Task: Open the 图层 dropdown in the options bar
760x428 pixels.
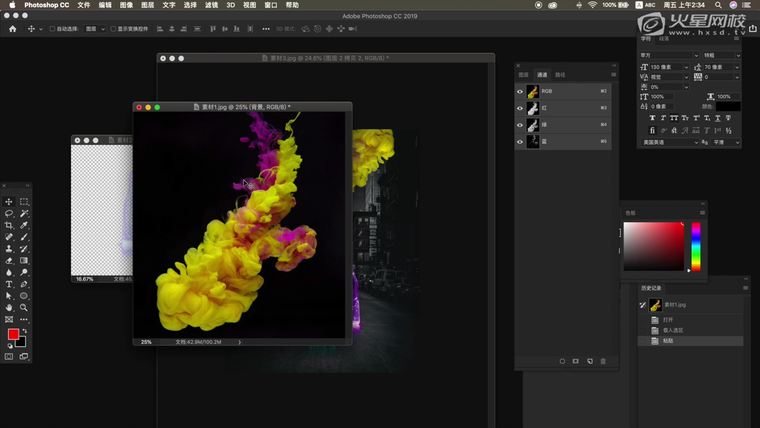Action: pyautogui.click(x=94, y=29)
